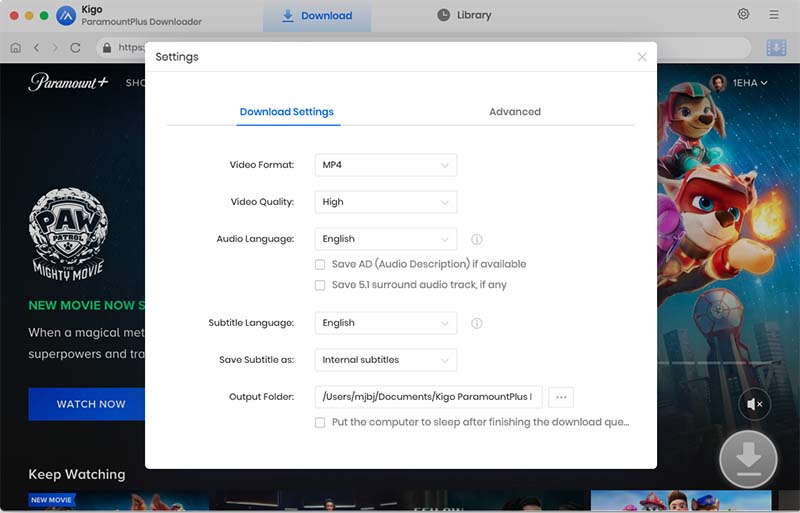The width and height of the screenshot is (800, 513).
Task: Click the WATCH NOW button
Action: point(87,404)
